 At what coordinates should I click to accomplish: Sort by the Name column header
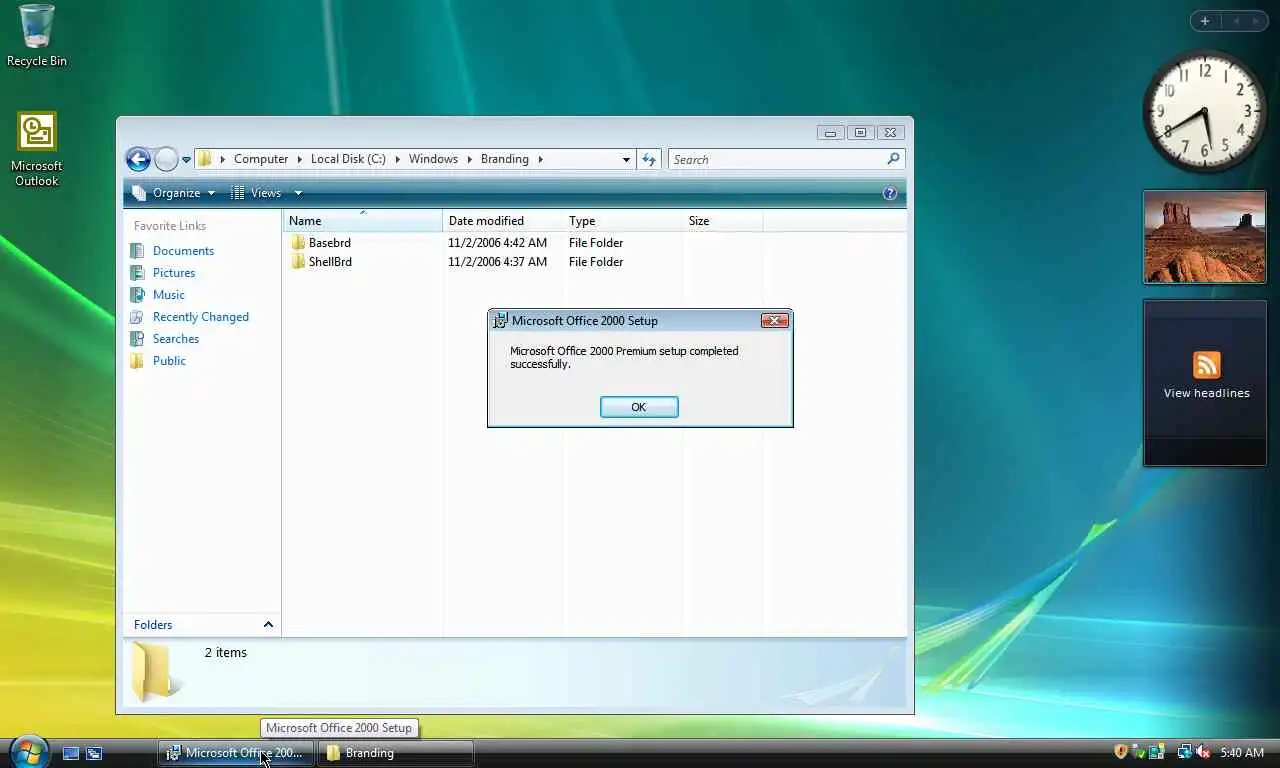click(x=363, y=221)
